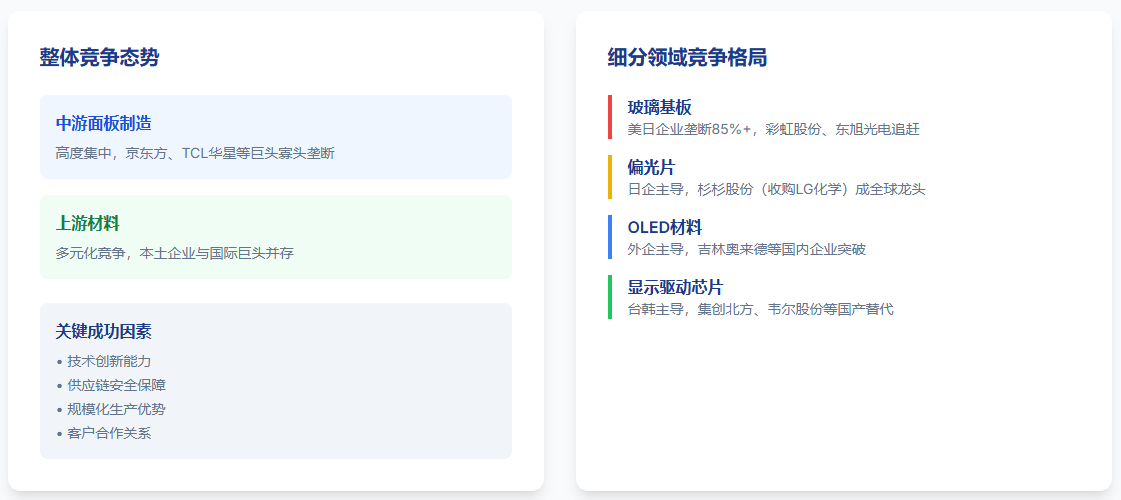The image size is (1121, 500).
Task: Select the 中游面板制造 card title
Action: click(104, 123)
